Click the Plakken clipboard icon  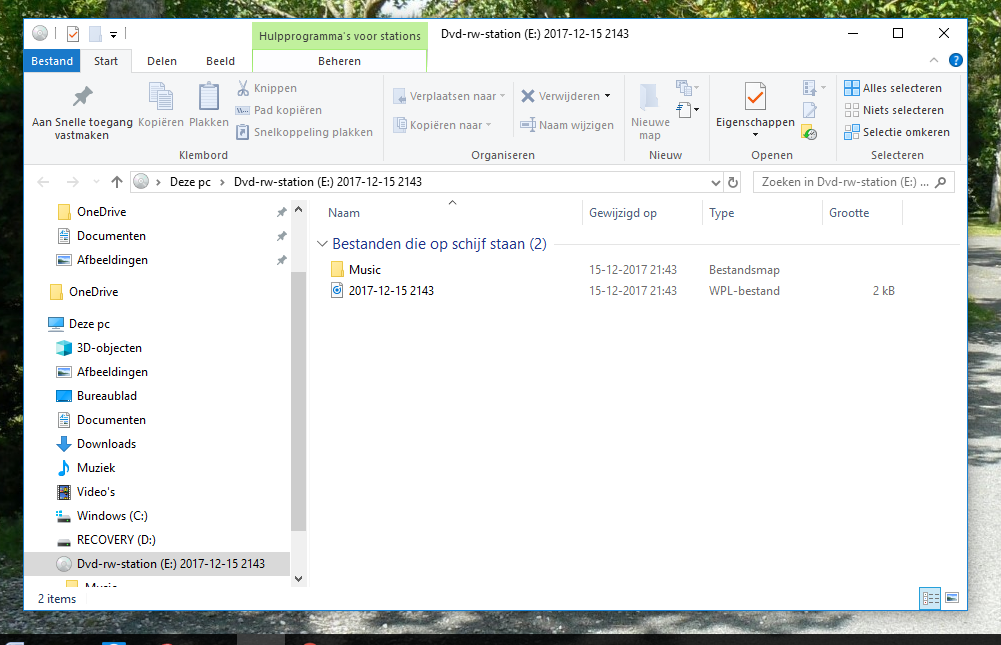tap(208, 96)
